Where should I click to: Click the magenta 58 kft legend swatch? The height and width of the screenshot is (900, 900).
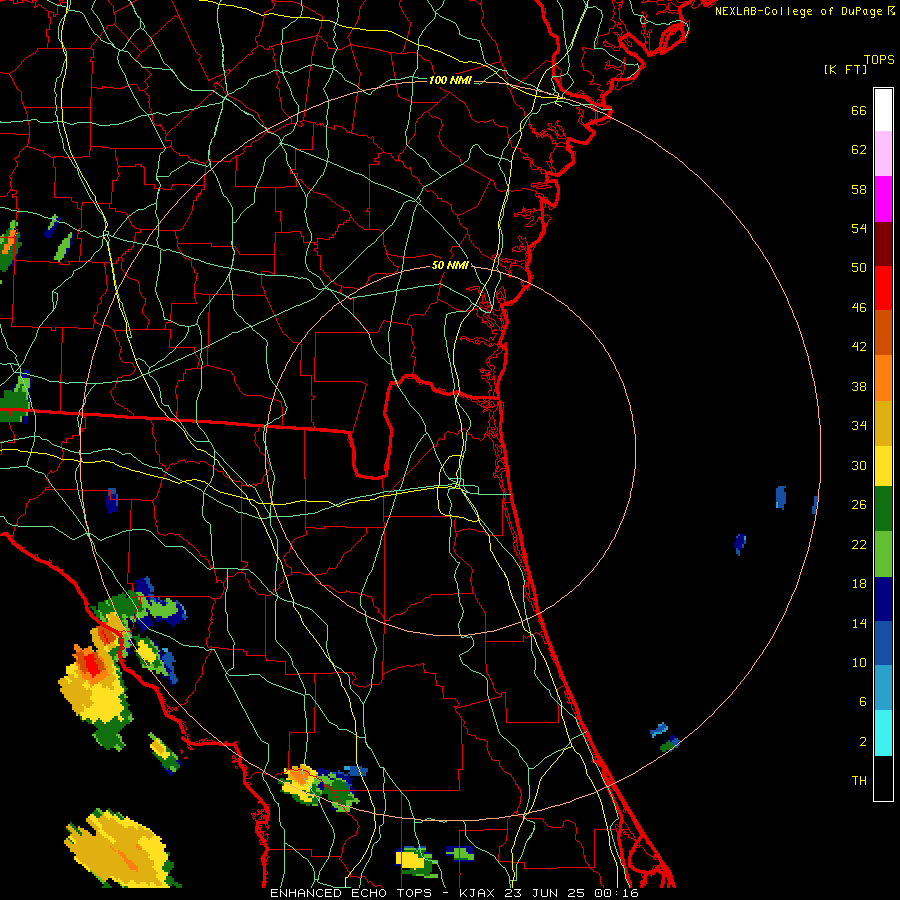(x=883, y=199)
